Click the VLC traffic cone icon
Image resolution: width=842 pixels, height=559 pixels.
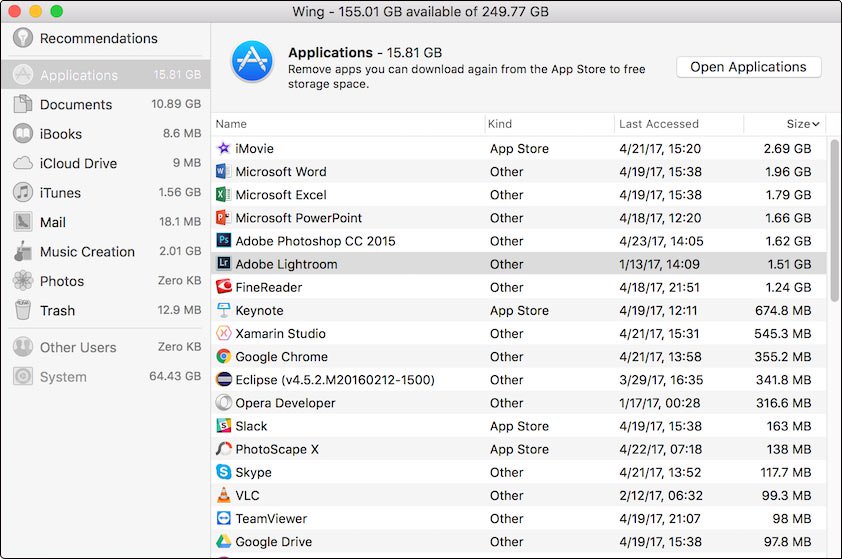click(223, 495)
